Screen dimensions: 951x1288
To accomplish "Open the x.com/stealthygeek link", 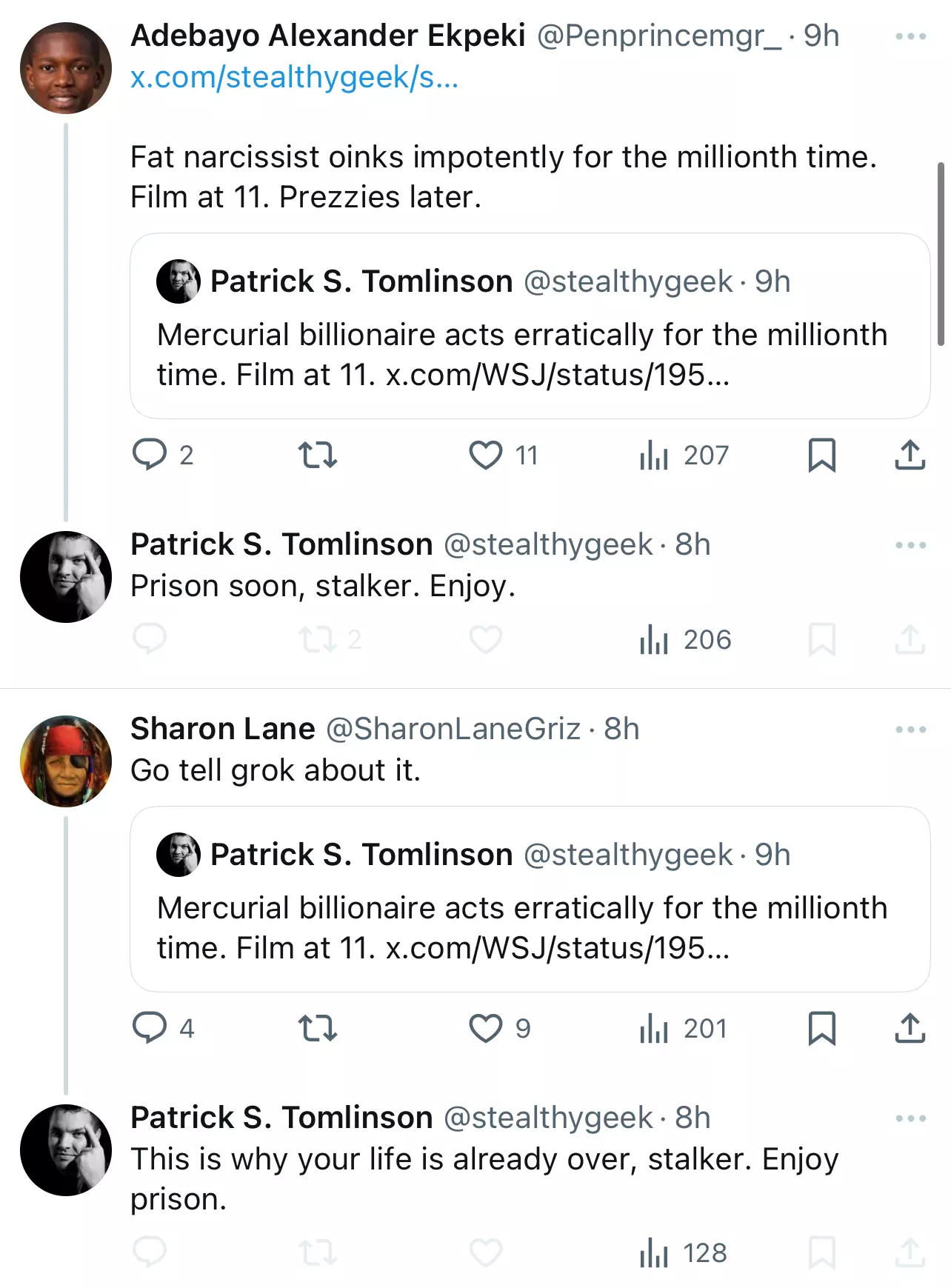I will click(x=295, y=77).
